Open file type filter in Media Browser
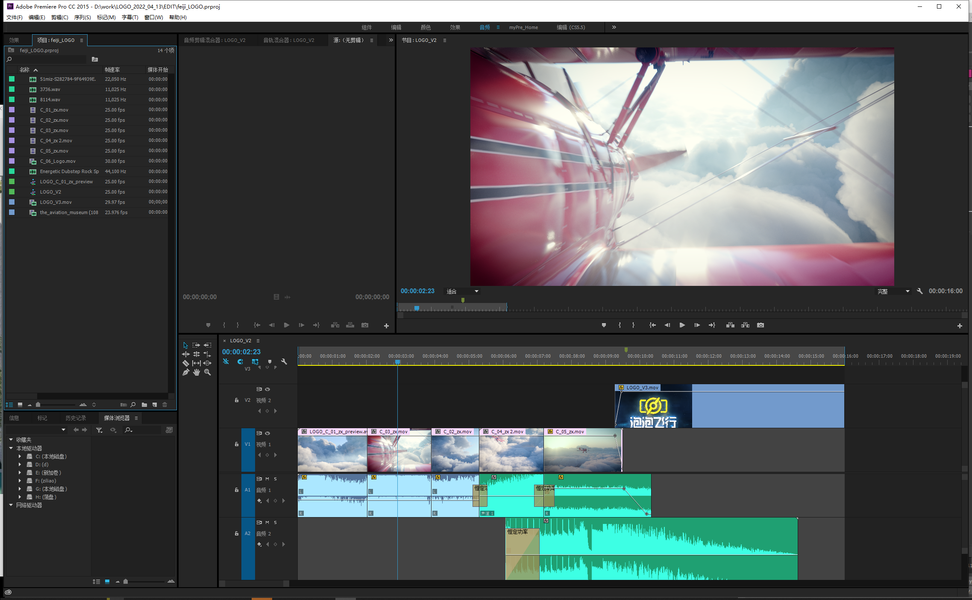972x600 pixels. 99,430
